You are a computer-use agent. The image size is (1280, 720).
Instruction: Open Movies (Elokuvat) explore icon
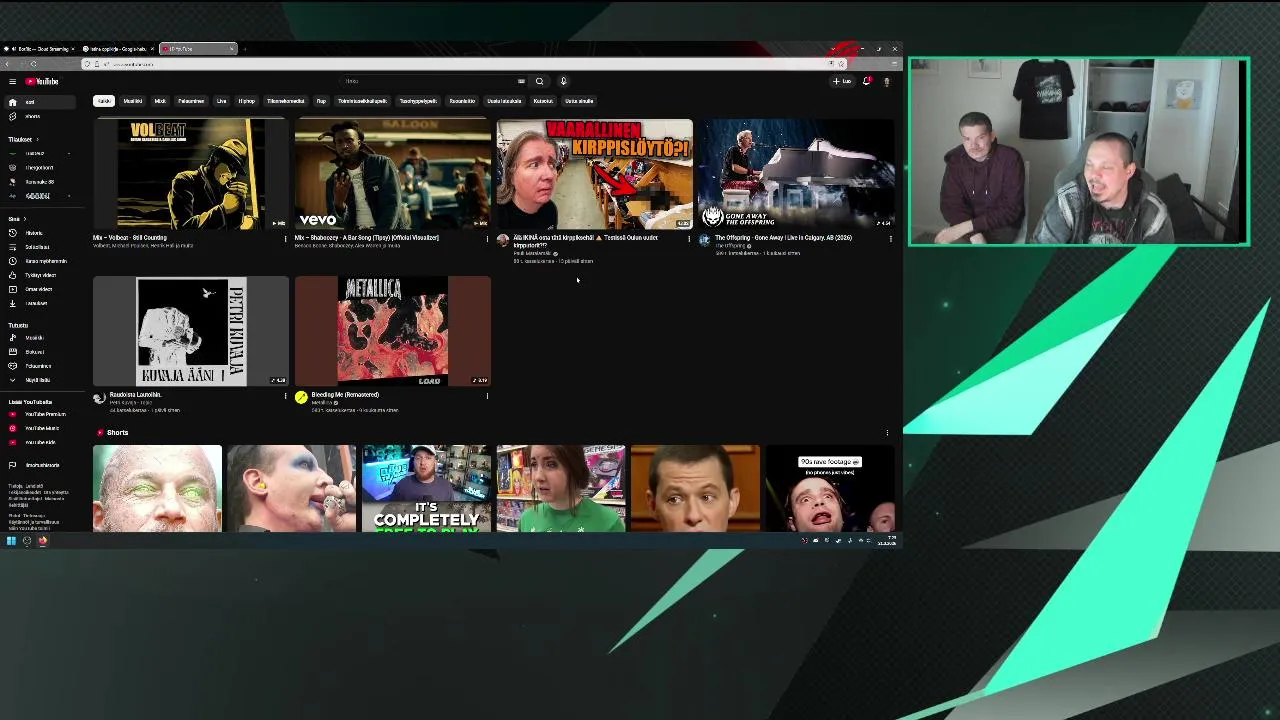[x=12, y=352]
